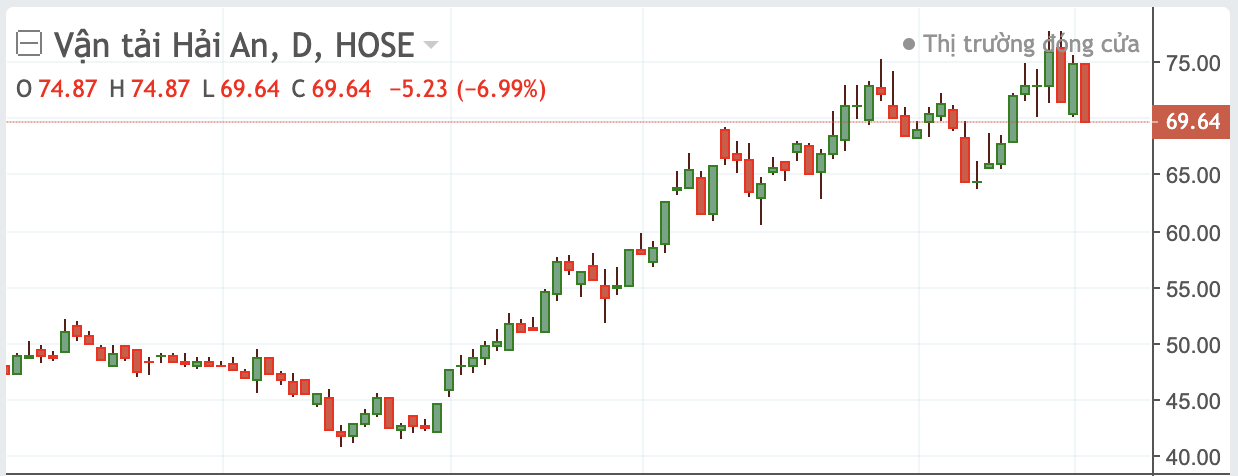Collapse the chart legend using the minus box
1238x476 pixels.
point(31,44)
